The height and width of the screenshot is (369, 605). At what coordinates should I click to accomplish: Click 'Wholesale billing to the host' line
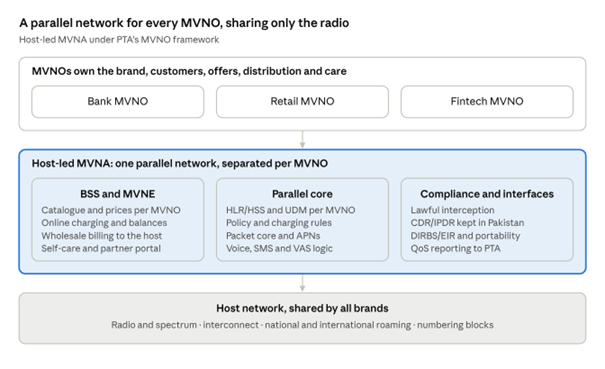tap(101, 236)
